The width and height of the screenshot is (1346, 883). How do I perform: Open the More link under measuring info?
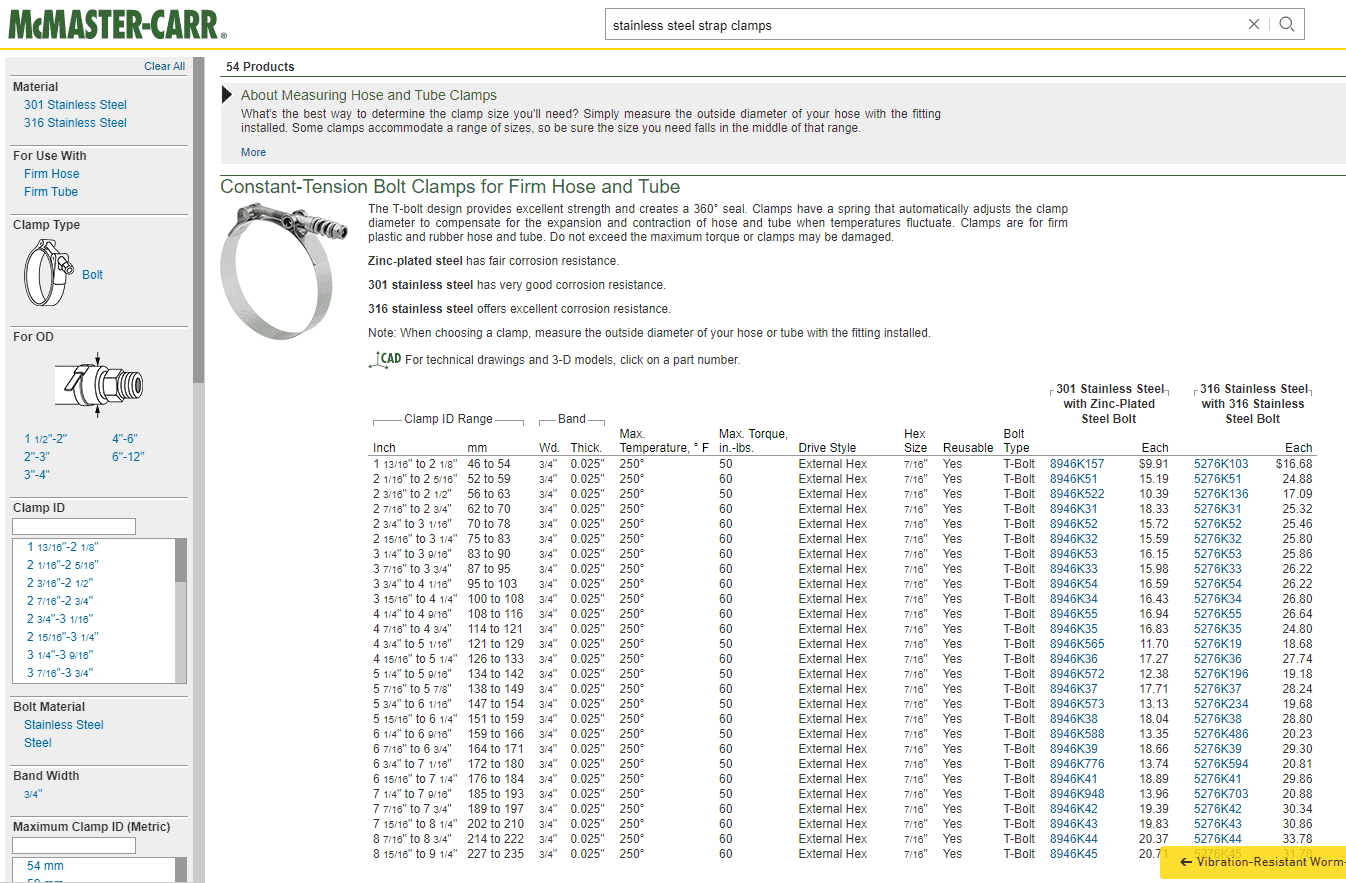253,152
